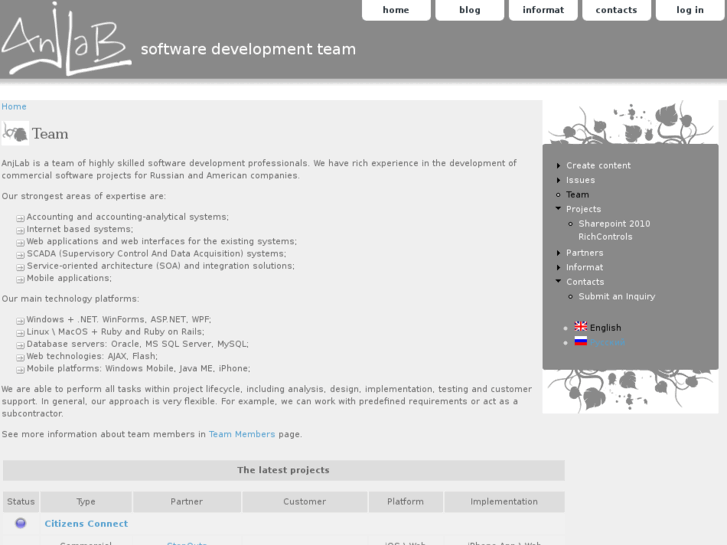Click the Team page heading
This screenshot has height=545, width=727.
tap(50, 134)
